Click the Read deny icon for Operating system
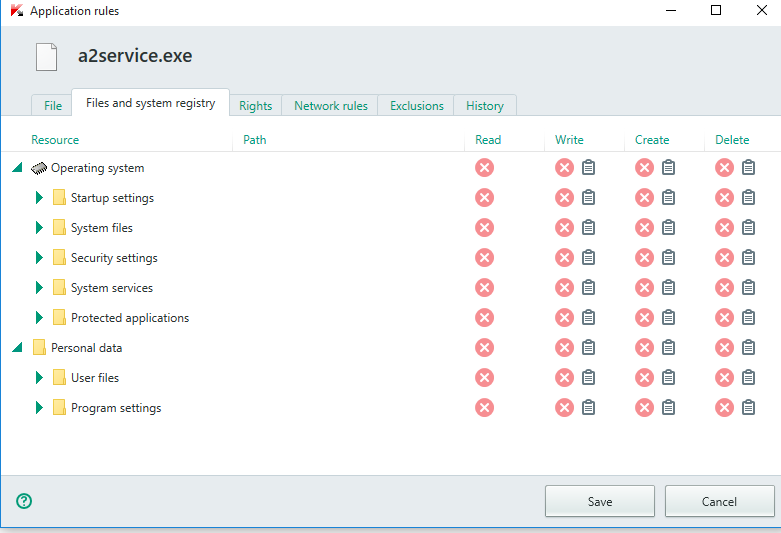Image resolution: width=781 pixels, height=533 pixels. (485, 168)
